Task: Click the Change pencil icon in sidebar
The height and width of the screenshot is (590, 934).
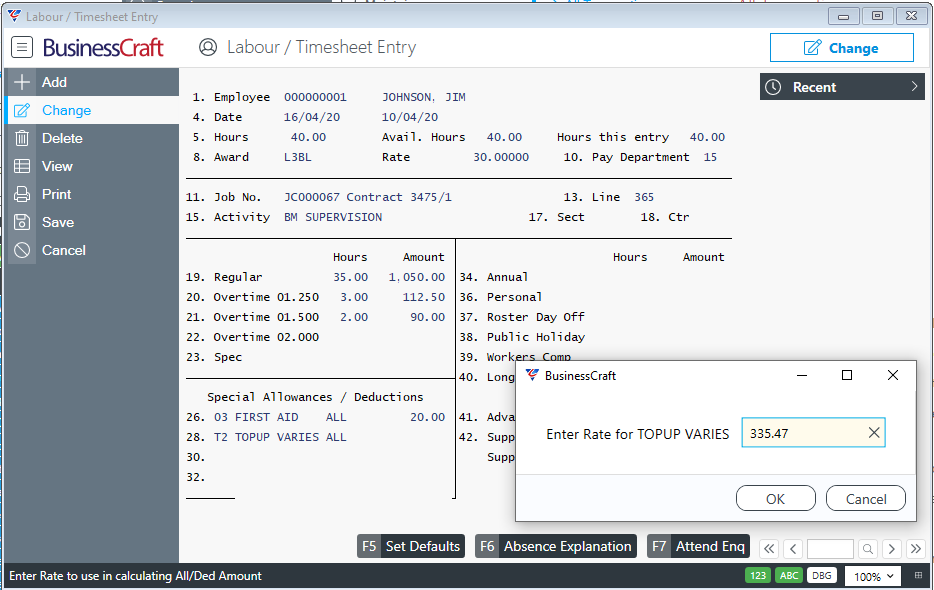Action: 22,110
